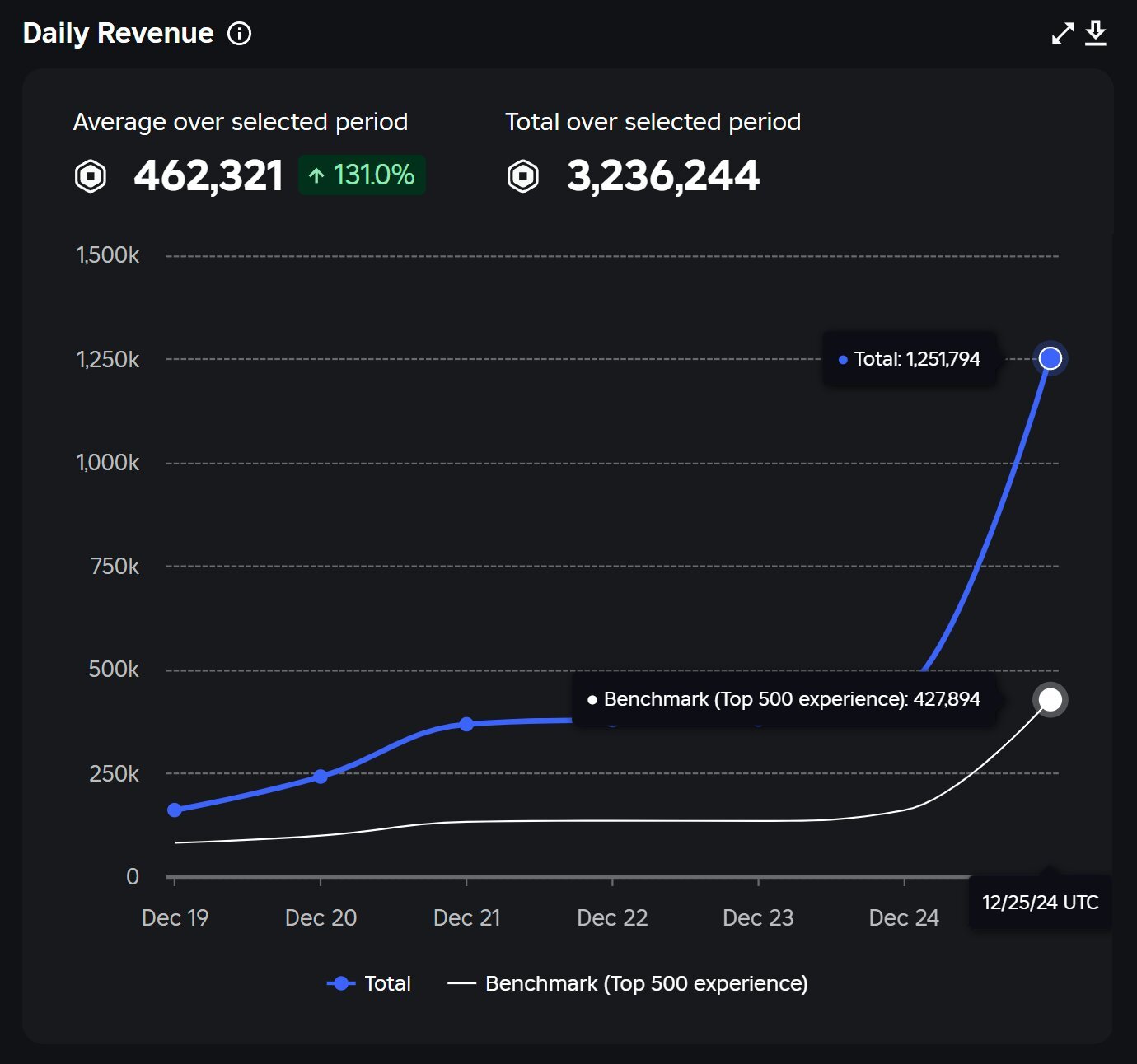Click the Dec 21 axis label

466,918
